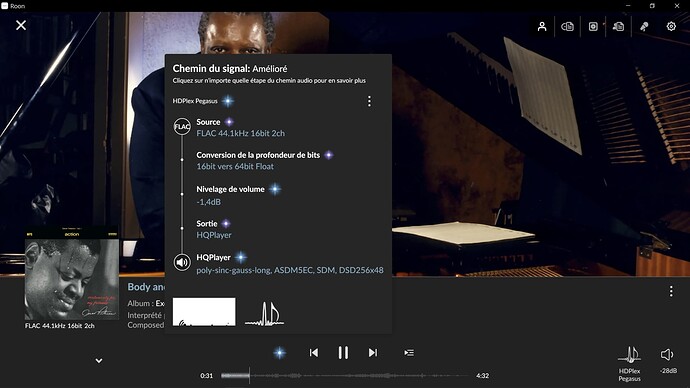Click Conversion de la profondeur de bits
This screenshot has width=690, height=388.
click(258, 155)
